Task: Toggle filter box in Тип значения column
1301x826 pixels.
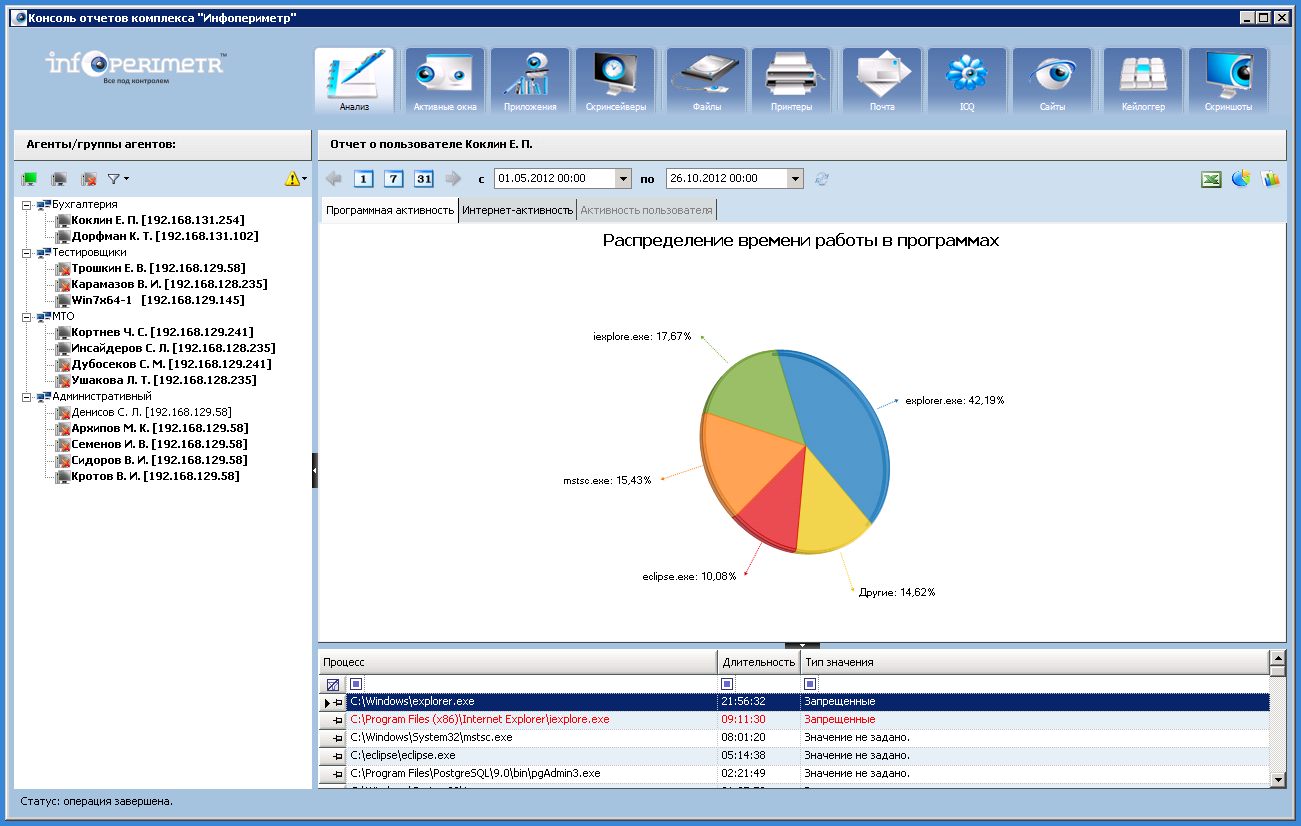Action: [810, 684]
